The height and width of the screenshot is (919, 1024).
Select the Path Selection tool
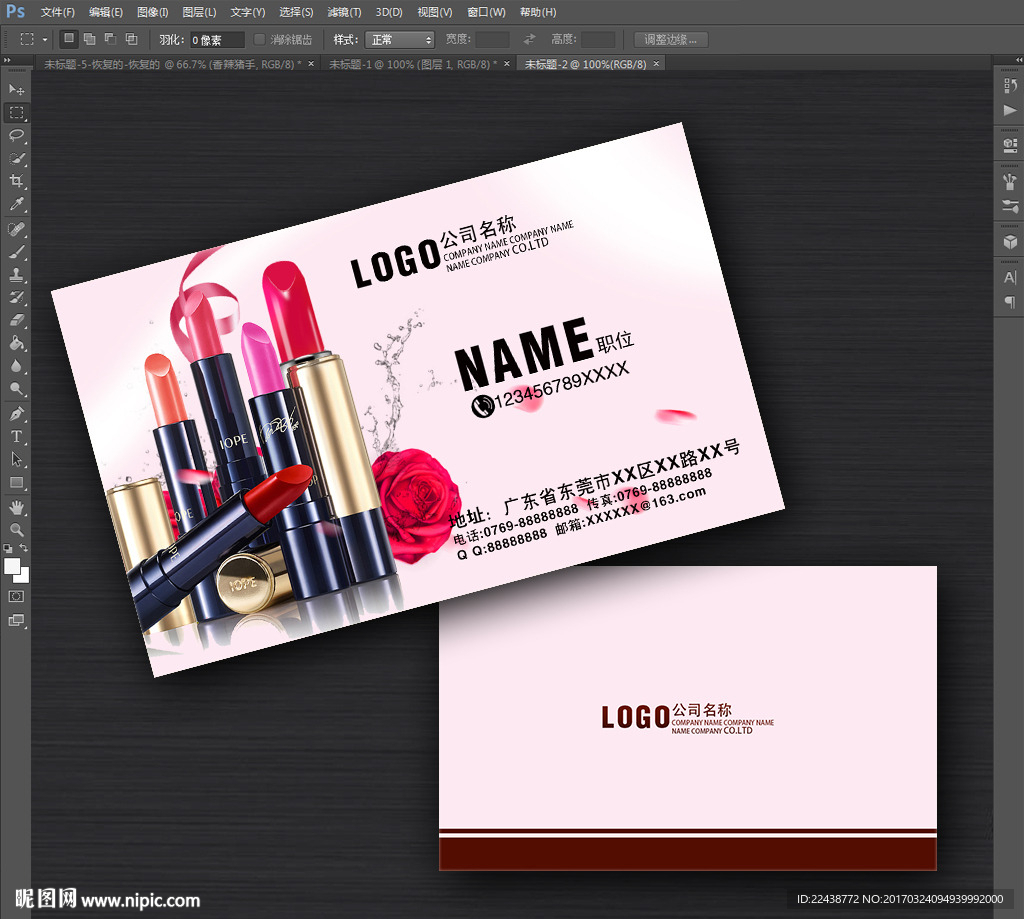point(16,459)
